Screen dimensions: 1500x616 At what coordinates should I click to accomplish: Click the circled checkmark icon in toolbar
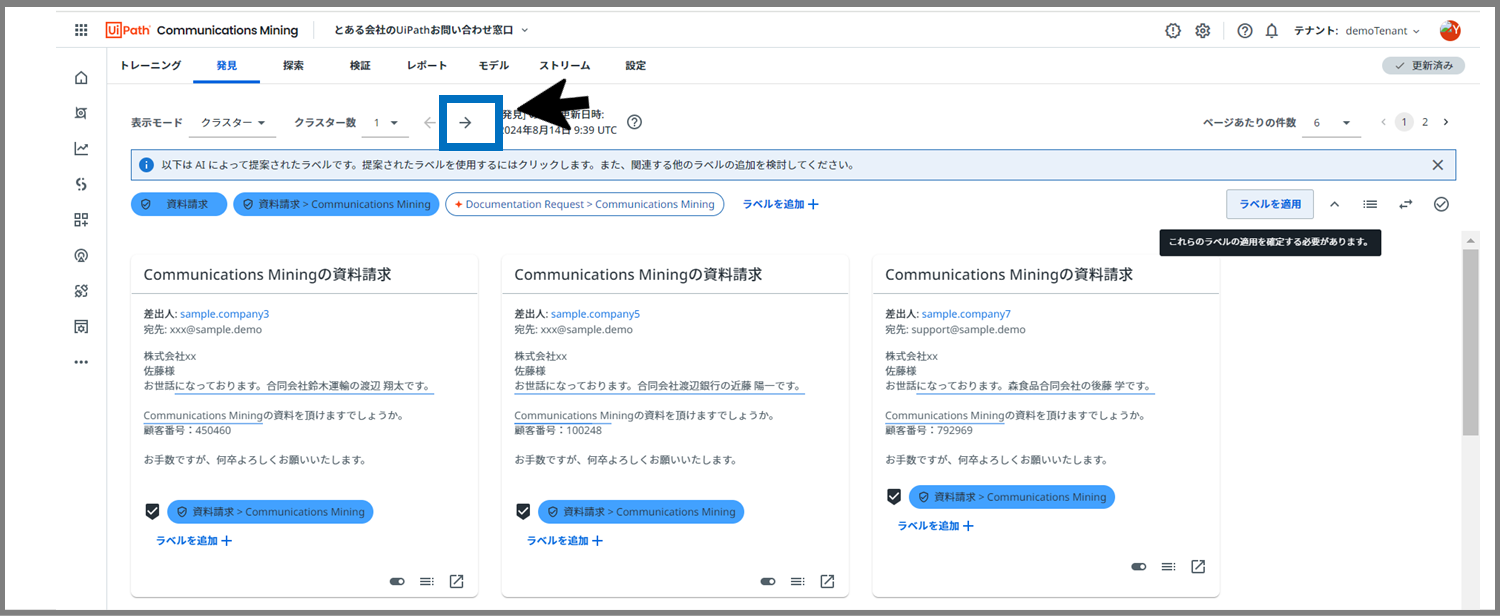(x=1441, y=204)
